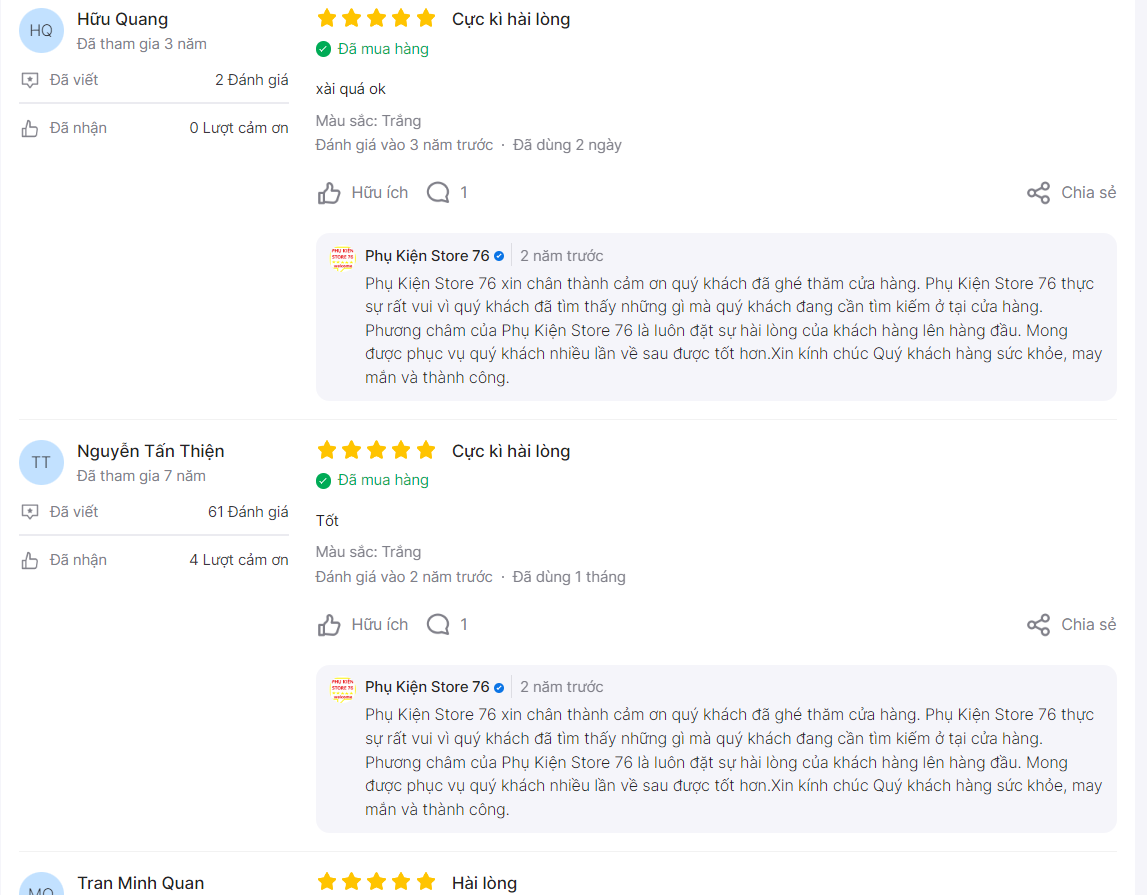
Task: Click HQ avatar of Hữu Quang
Action: click(41, 31)
